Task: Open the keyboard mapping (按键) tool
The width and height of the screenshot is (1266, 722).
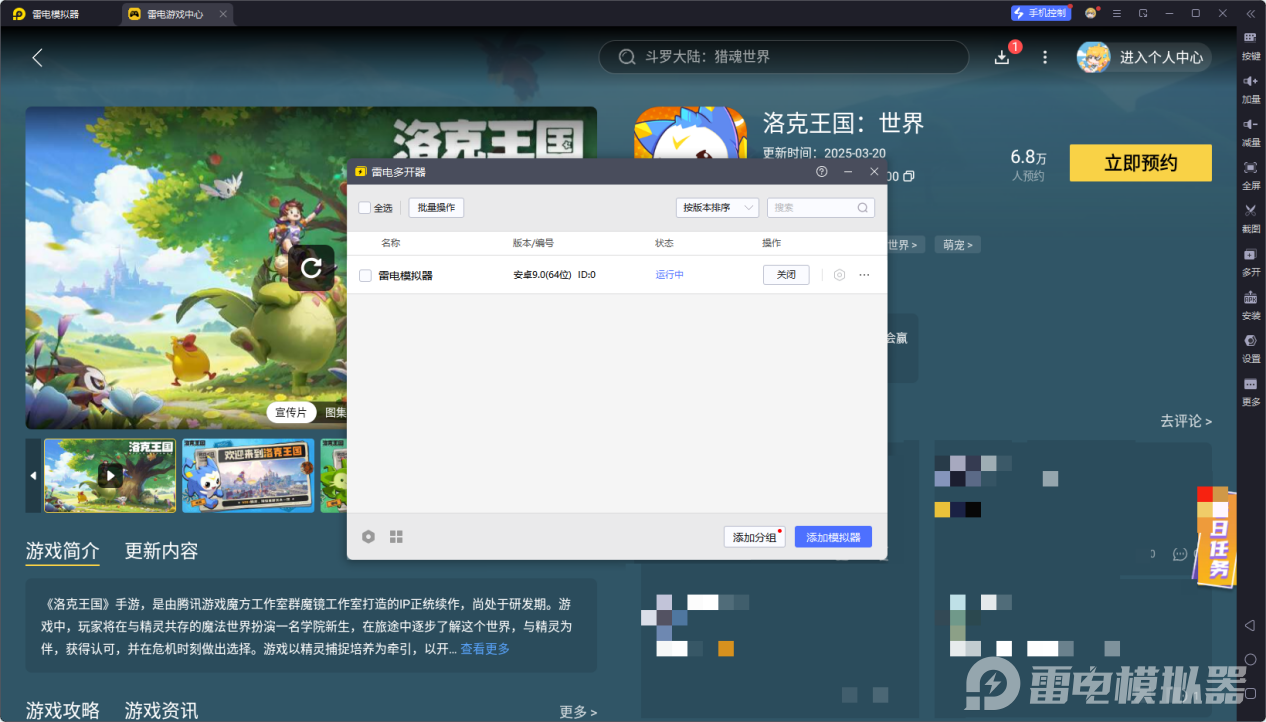Action: coord(1250,42)
